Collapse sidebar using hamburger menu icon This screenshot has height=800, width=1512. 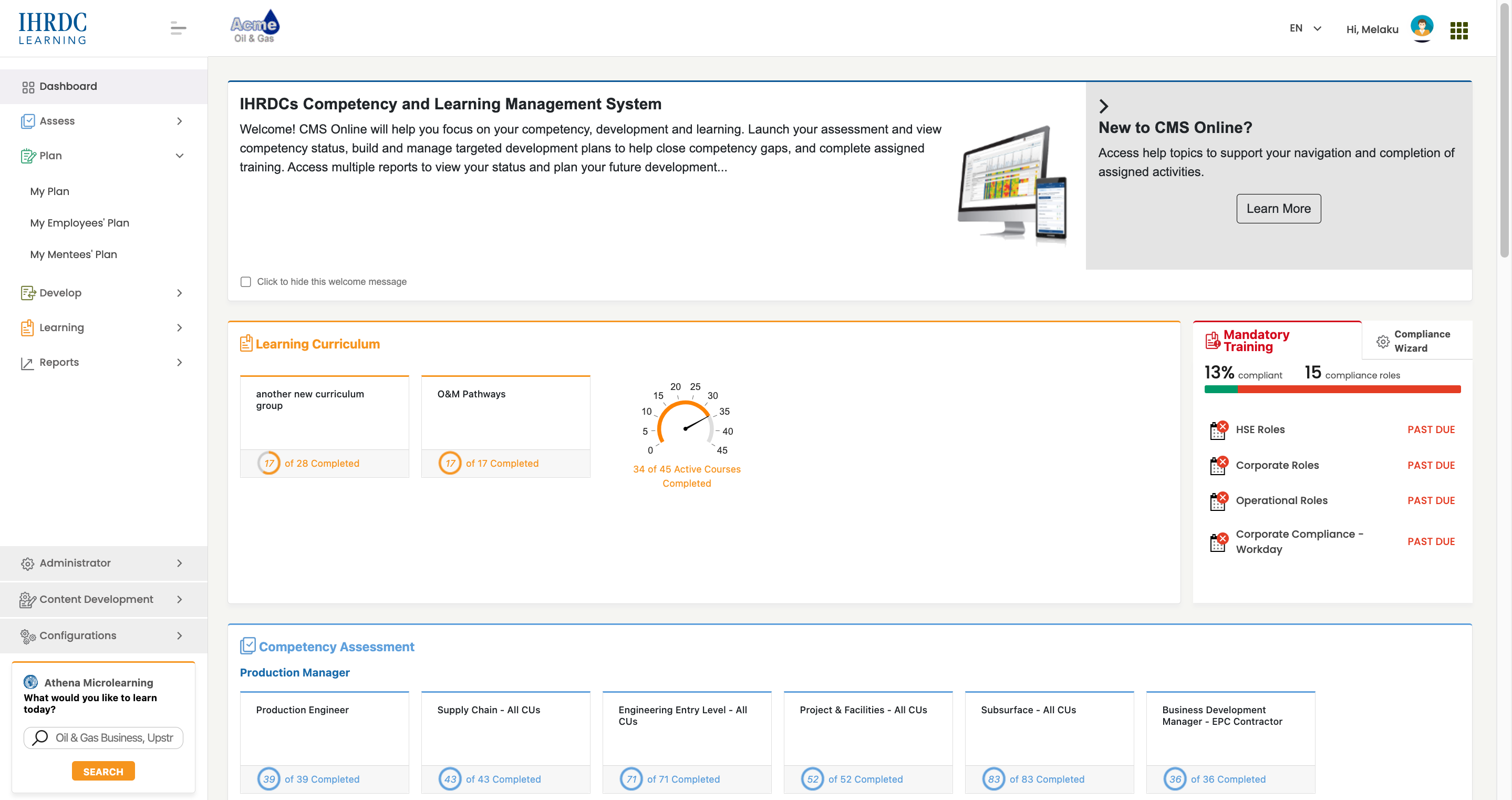[179, 28]
